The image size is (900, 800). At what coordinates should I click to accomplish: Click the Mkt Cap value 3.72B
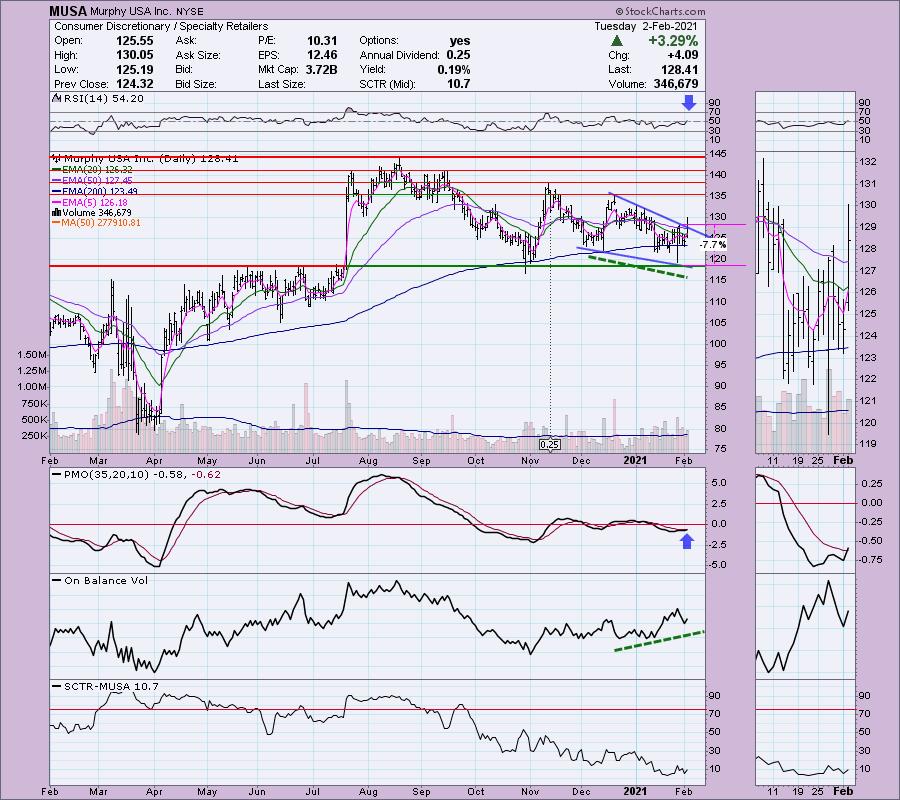[x=322, y=69]
